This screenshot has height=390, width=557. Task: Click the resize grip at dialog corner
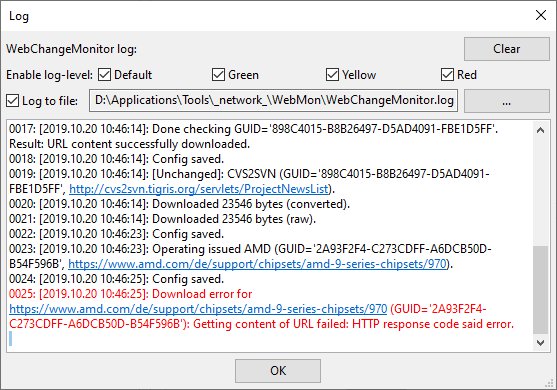pyautogui.click(x=551, y=384)
